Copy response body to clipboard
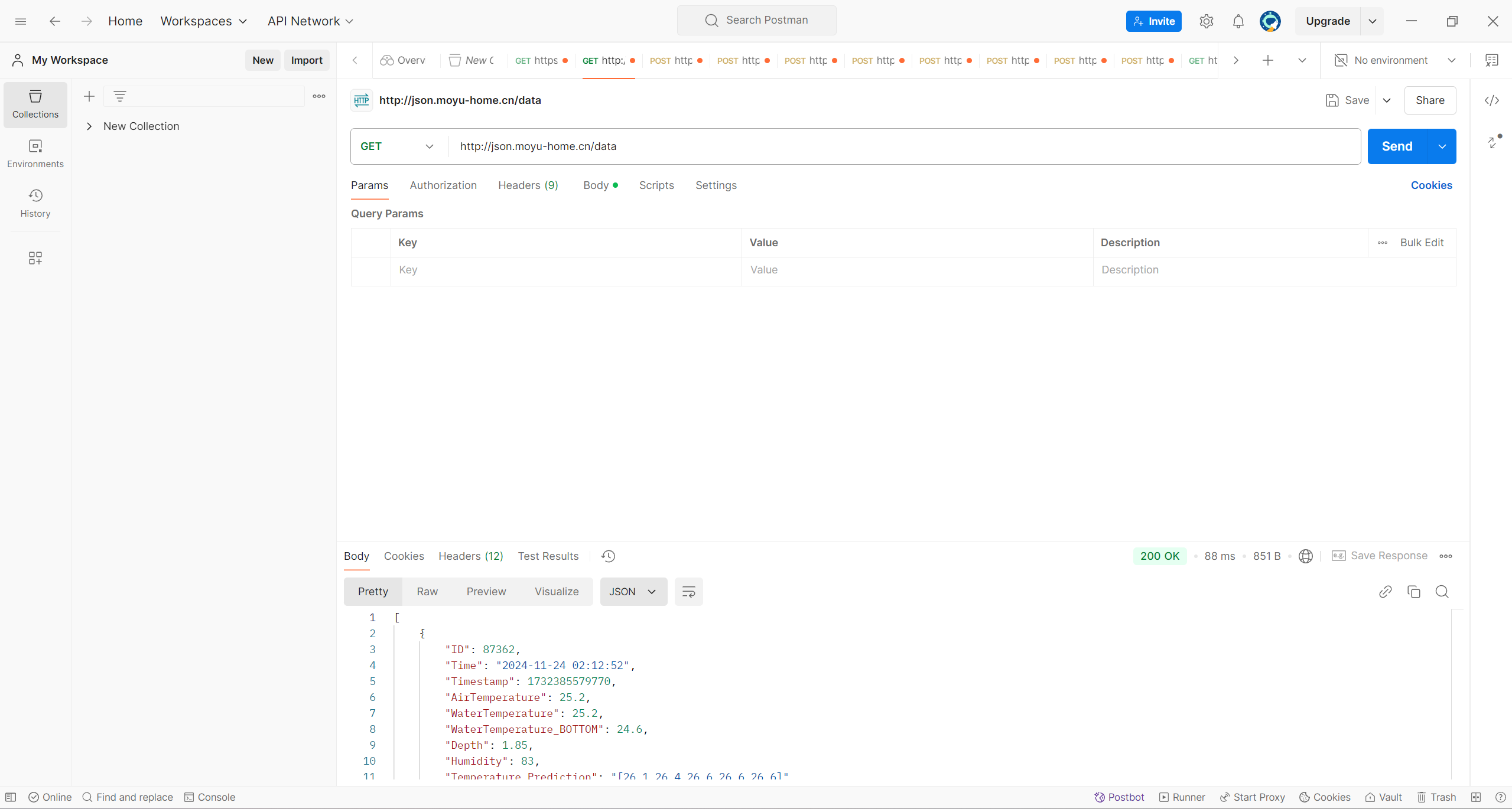The height and width of the screenshot is (809, 1512). pyautogui.click(x=1414, y=592)
